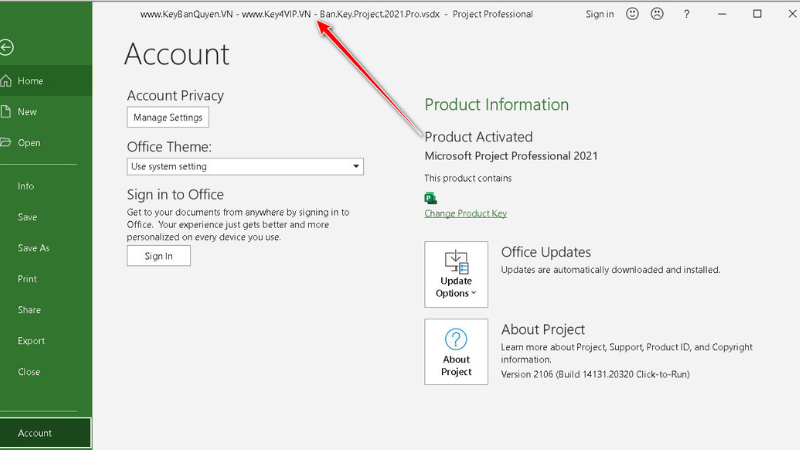
Task: Click the Change Product Key link
Action: (465, 213)
